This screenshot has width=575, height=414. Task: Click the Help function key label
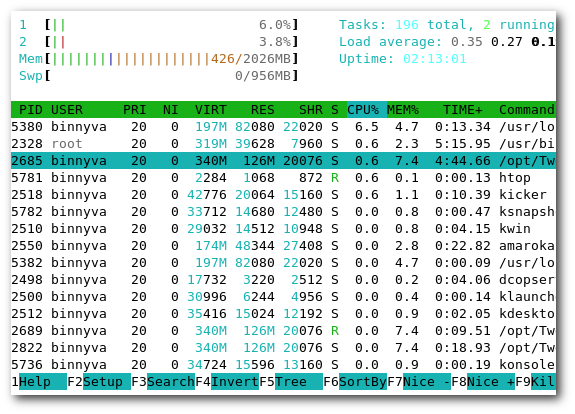coord(43,382)
